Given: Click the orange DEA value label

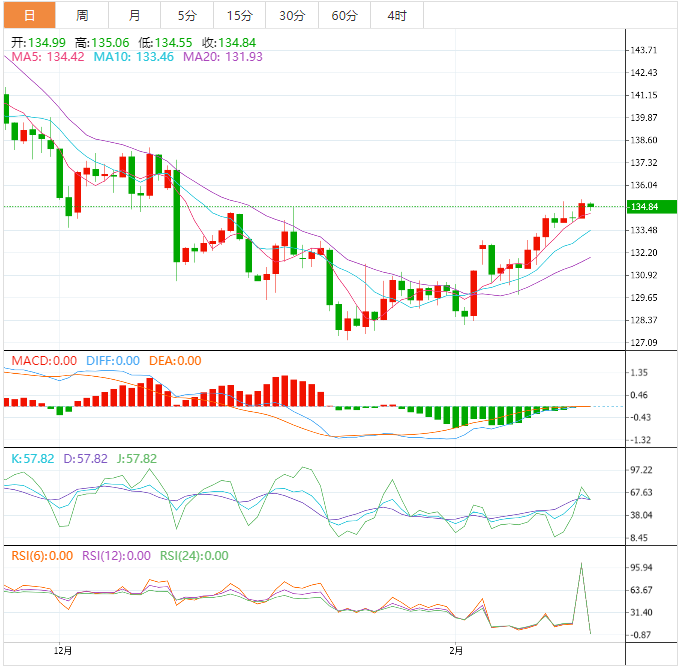Looking at the screenshot, I should point(174,361).
